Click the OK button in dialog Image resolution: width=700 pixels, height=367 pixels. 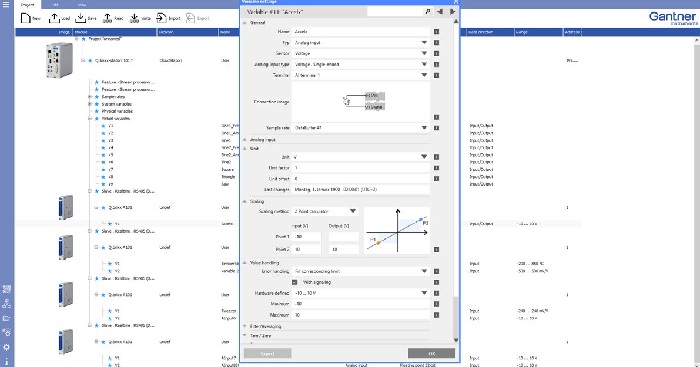coord(431,353)
